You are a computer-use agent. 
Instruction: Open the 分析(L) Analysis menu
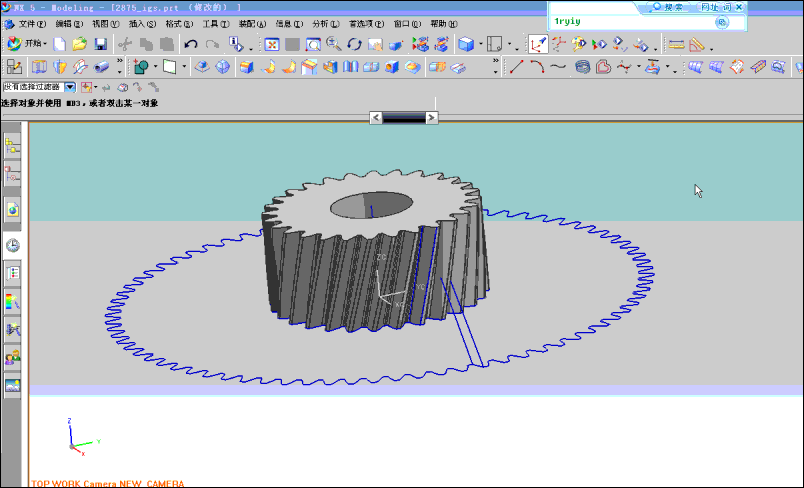[326, 24]
